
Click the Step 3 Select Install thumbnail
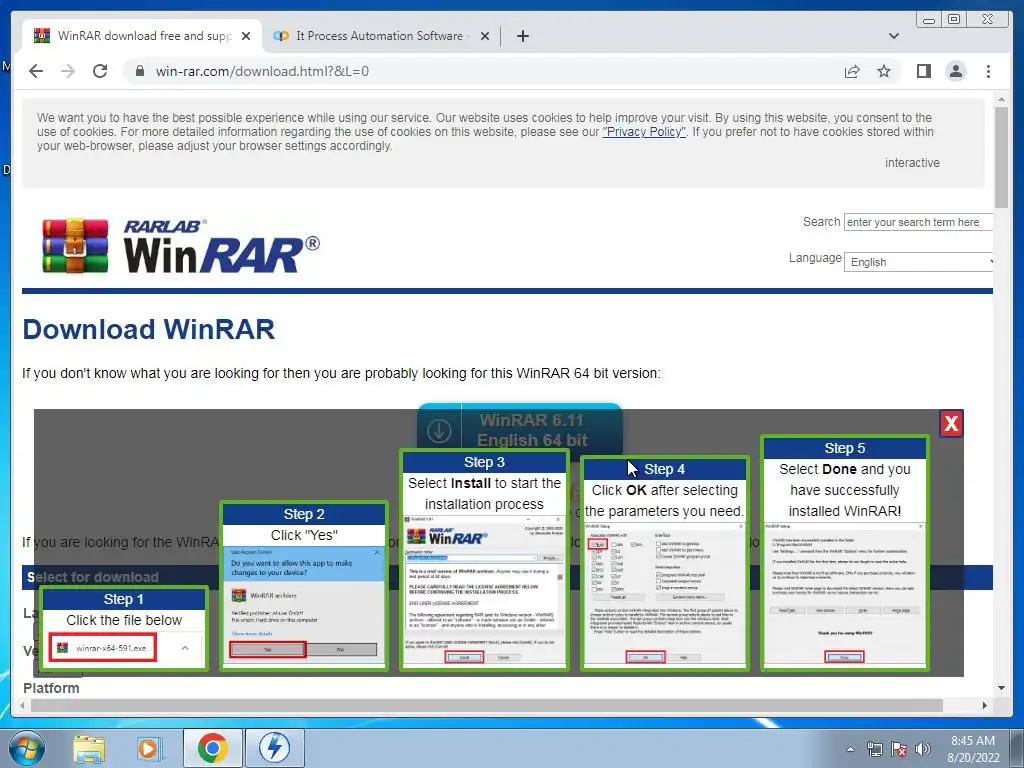point(484,560)
